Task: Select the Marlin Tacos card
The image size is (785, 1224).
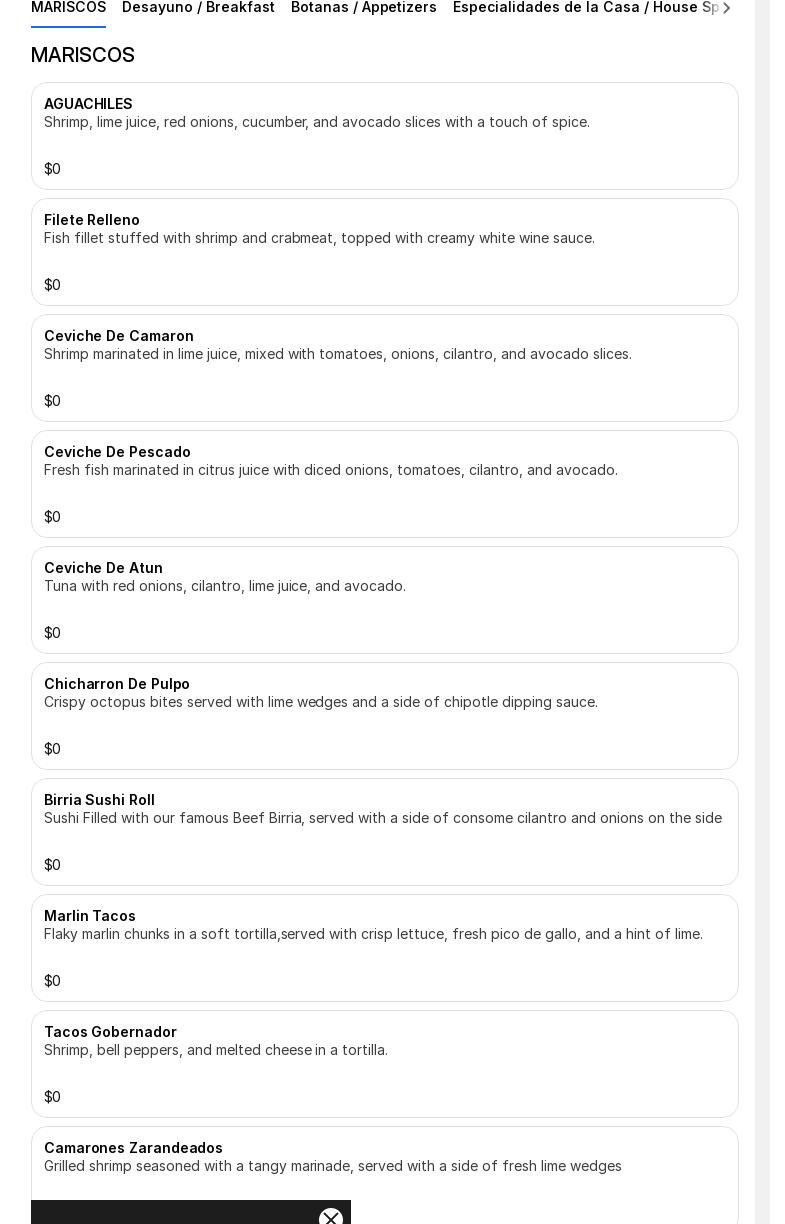Action: (x=385, y=948)
